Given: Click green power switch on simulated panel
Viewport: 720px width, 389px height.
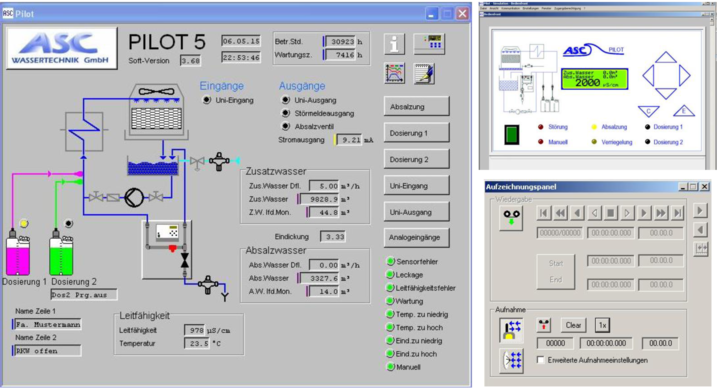Looking at the screenshot, I should (512, 135).
